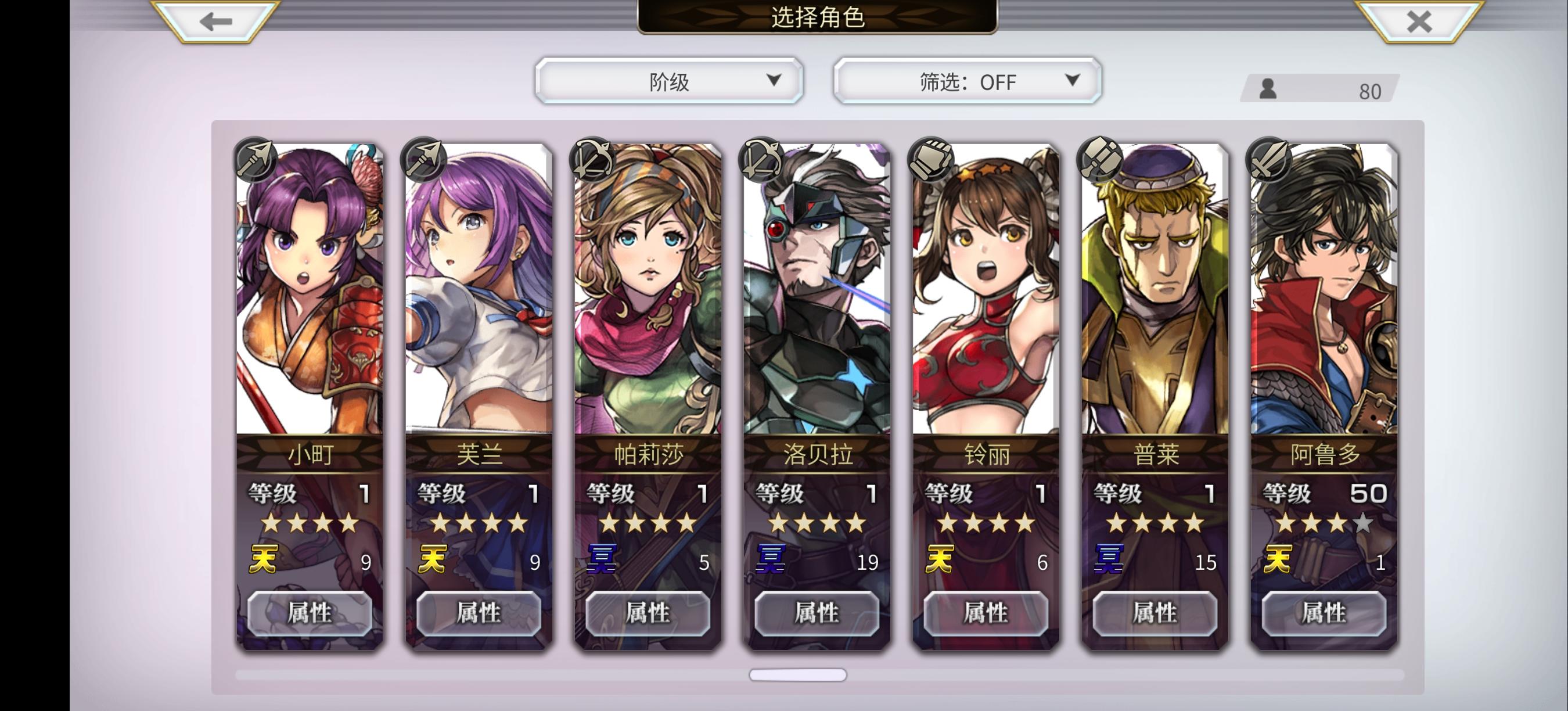Select the 普莱 character portrait
Image resolution: width=1568 pixels, height=711 pixels.
coord(1155,289)
